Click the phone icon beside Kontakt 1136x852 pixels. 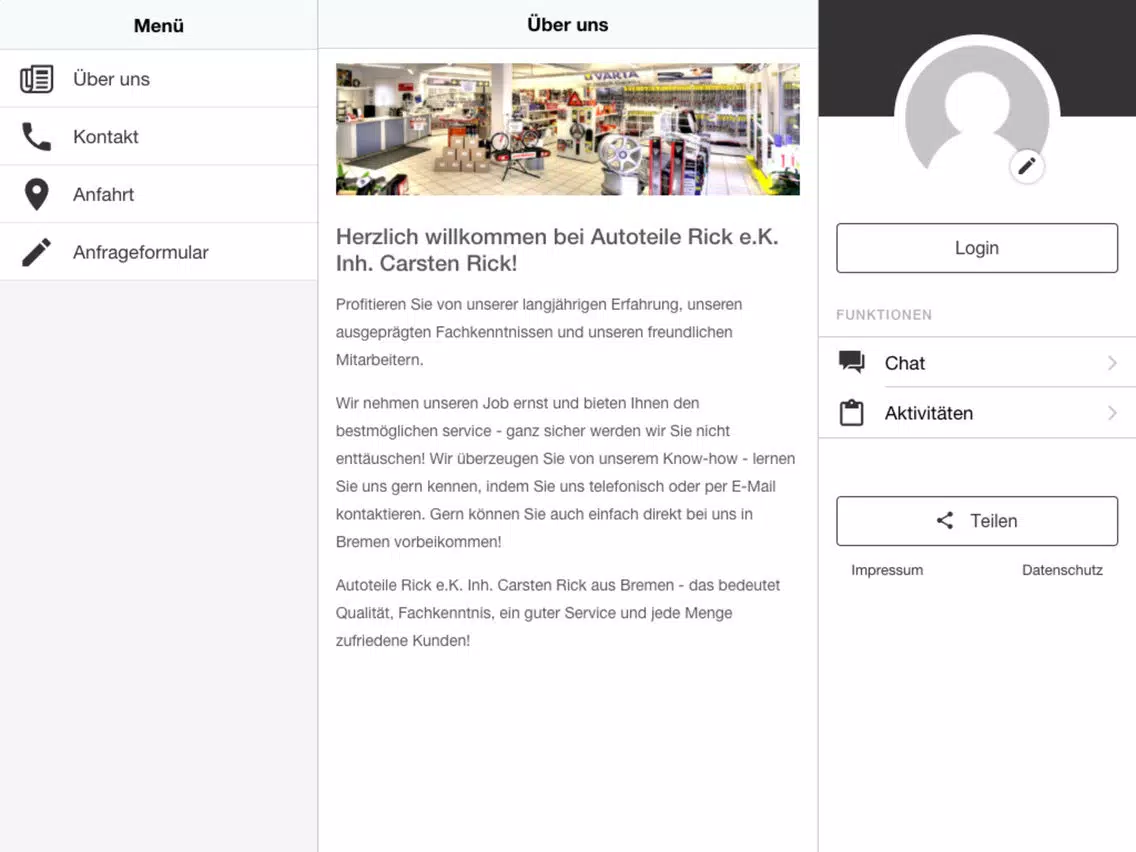(x=36, y=136)
